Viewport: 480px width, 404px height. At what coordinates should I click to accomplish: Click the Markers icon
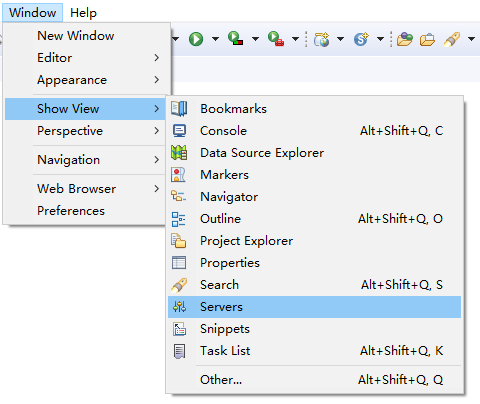click(178, 175)
